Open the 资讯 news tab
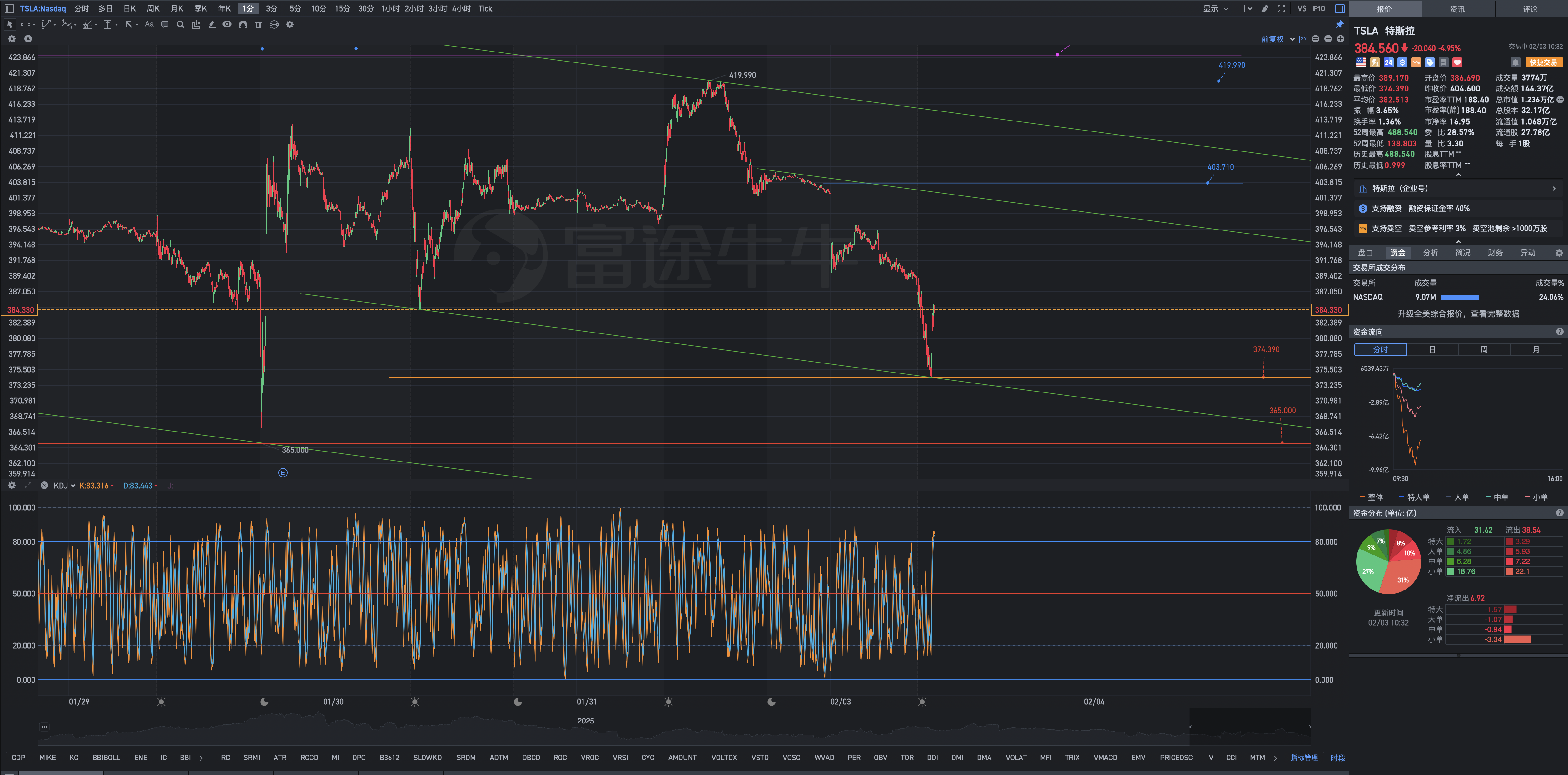Image resolution: width=1568 pixels, height=775 pixels. (1457, 8)
